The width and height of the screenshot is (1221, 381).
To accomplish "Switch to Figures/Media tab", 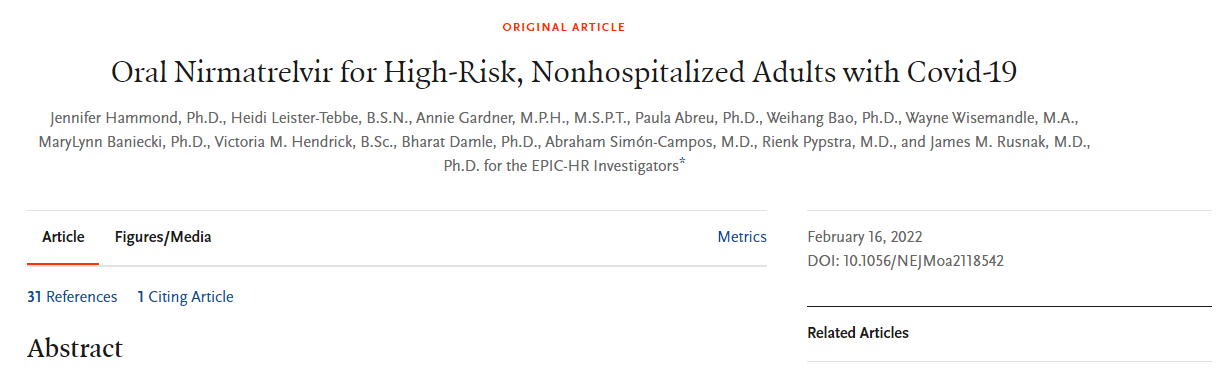I will (163, 237).
